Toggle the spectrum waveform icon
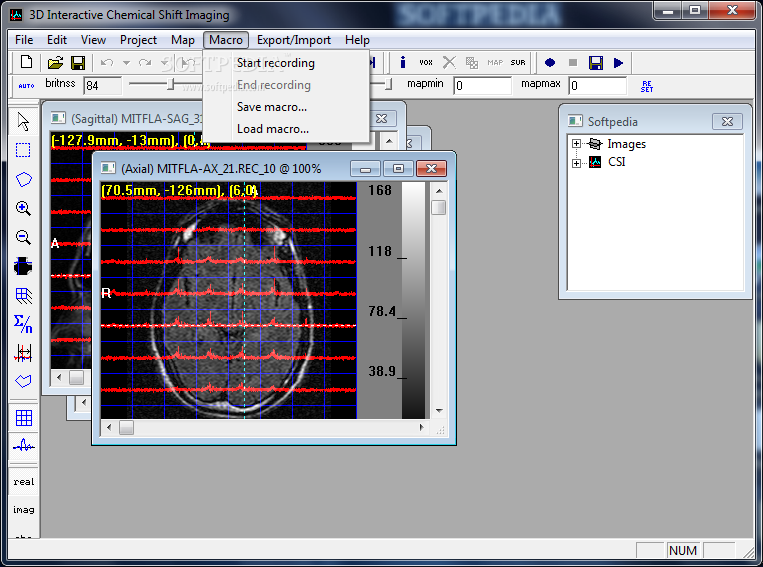763x567 pixels. tap(23, 446)
